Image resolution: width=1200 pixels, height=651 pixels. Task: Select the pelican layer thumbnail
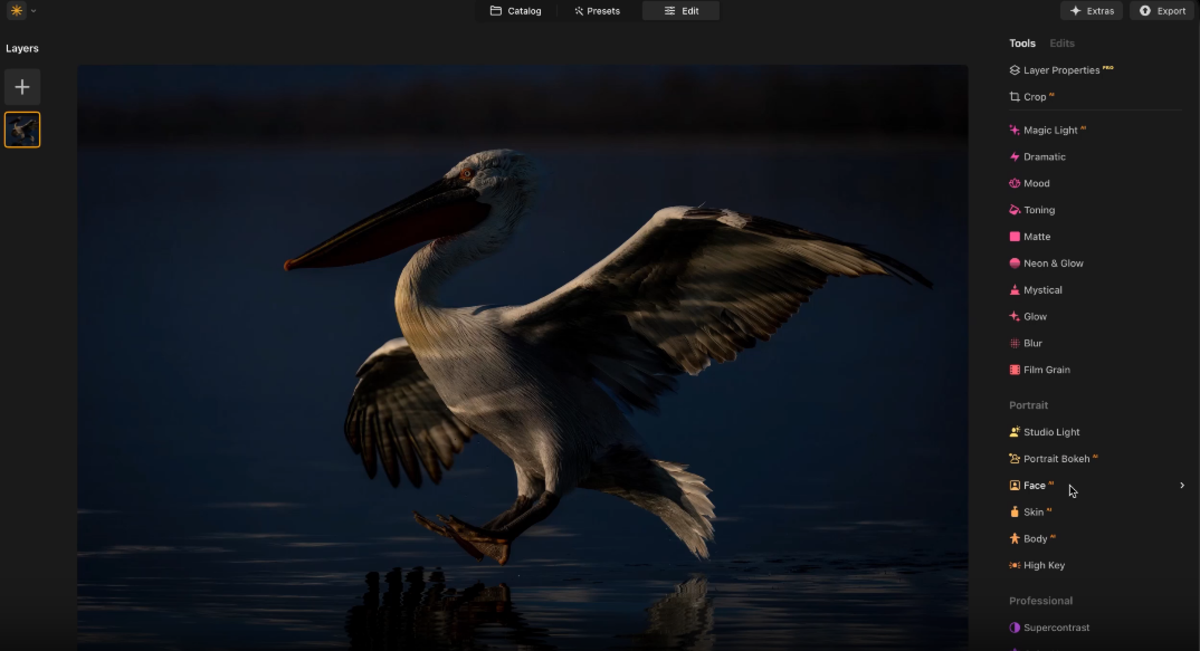pyautogui.click(x=22, y=129)
